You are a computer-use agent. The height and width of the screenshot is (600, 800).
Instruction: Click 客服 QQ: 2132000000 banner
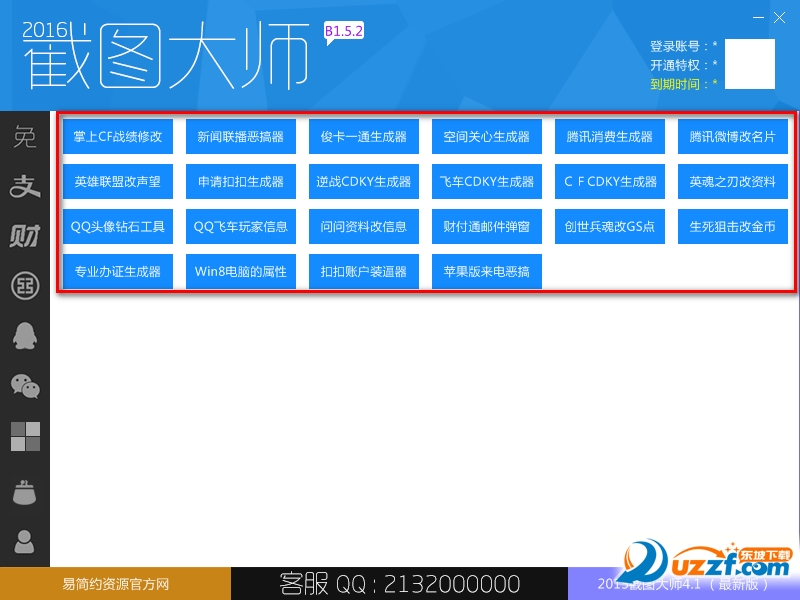(399, 584)
